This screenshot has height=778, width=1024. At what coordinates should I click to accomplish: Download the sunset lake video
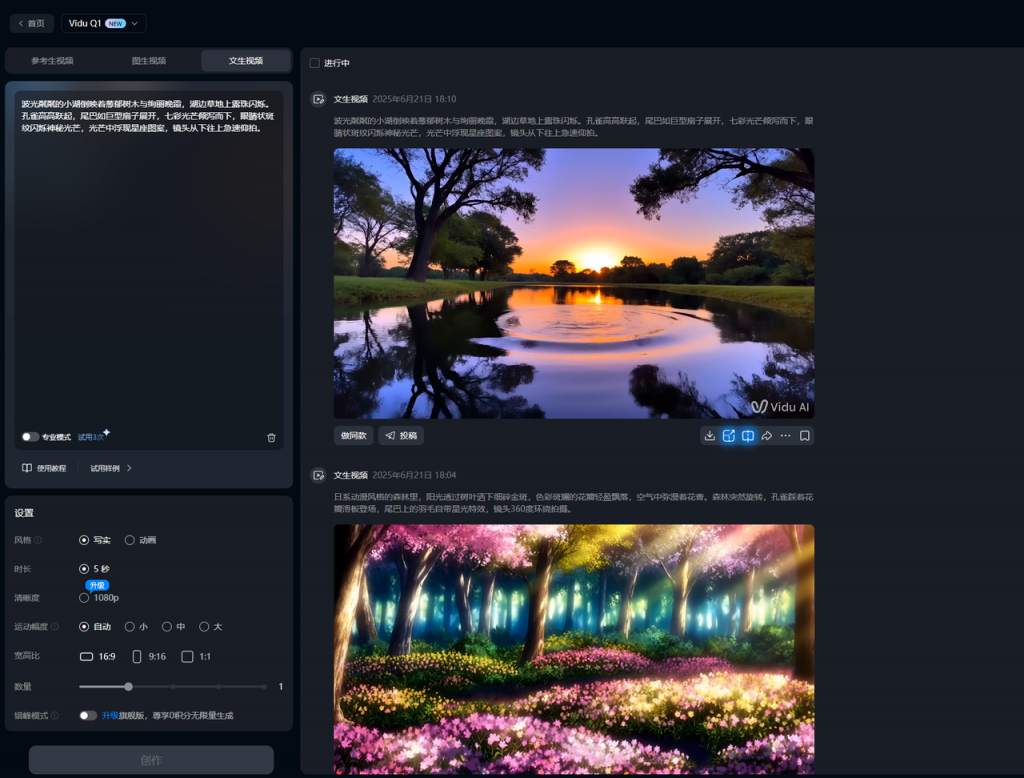point(709,436)
